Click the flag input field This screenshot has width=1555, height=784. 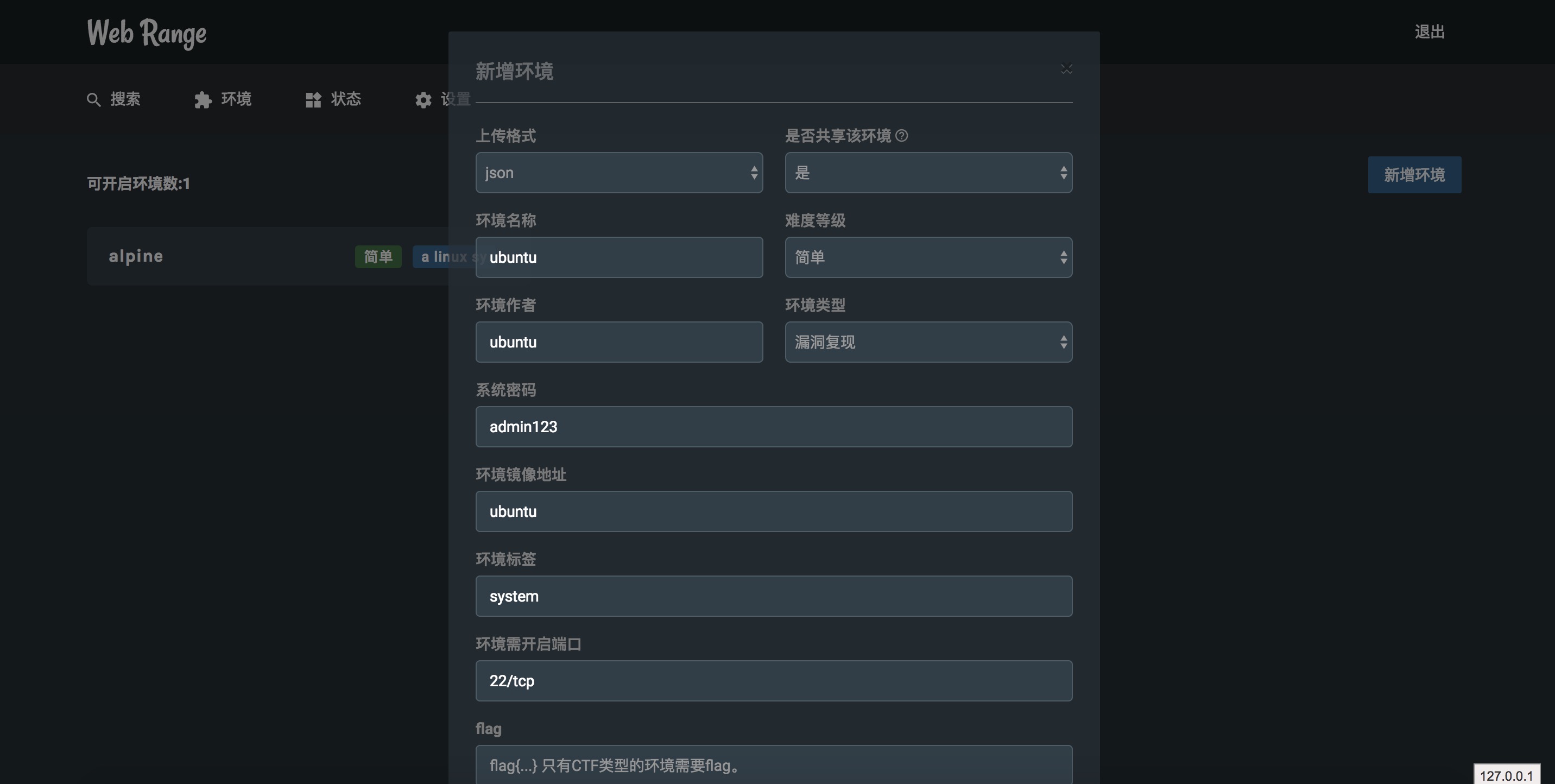pos(773,764)
